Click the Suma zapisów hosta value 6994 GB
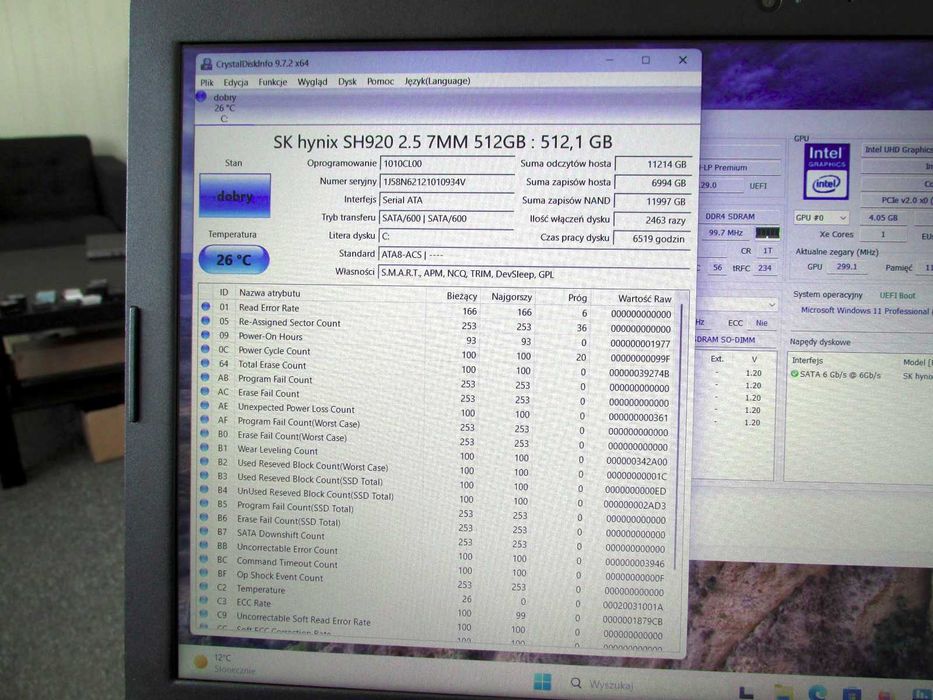 (653, 183)
